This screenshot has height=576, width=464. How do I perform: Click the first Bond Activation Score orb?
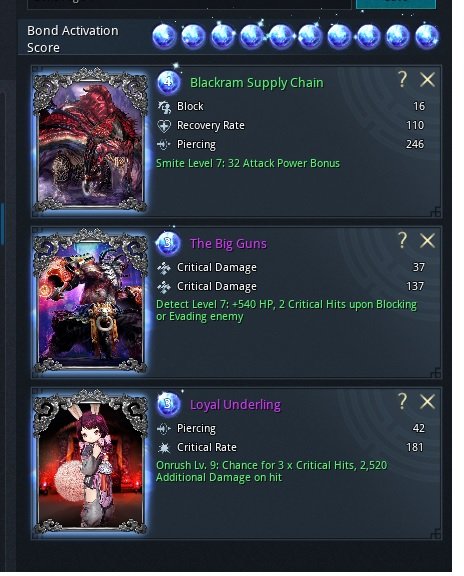[x=164, y=36]
